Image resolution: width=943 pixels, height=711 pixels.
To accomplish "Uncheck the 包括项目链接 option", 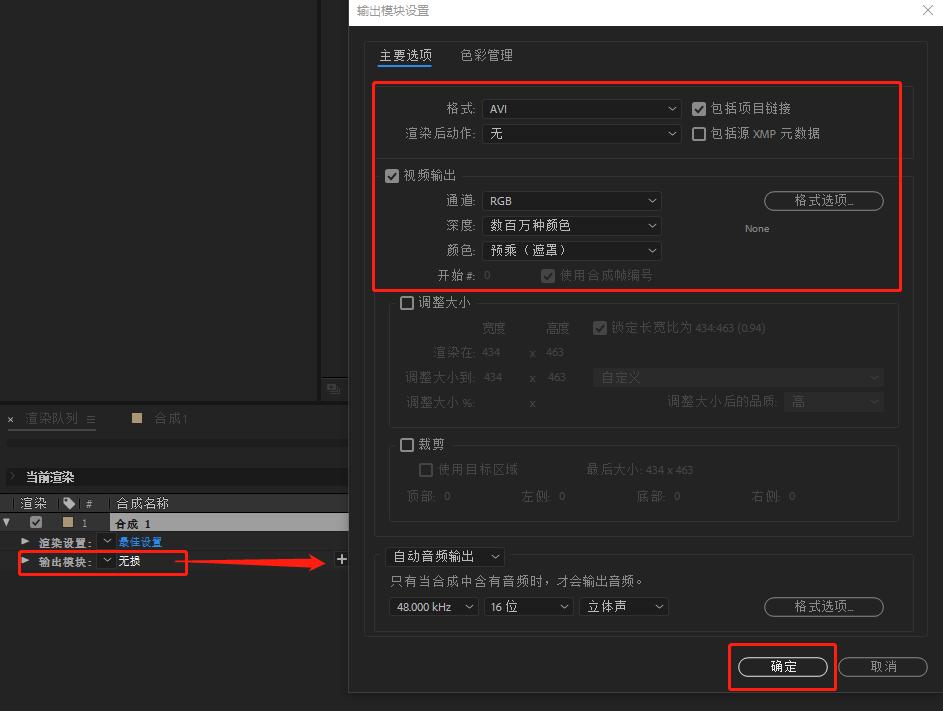I will (698, 109).
